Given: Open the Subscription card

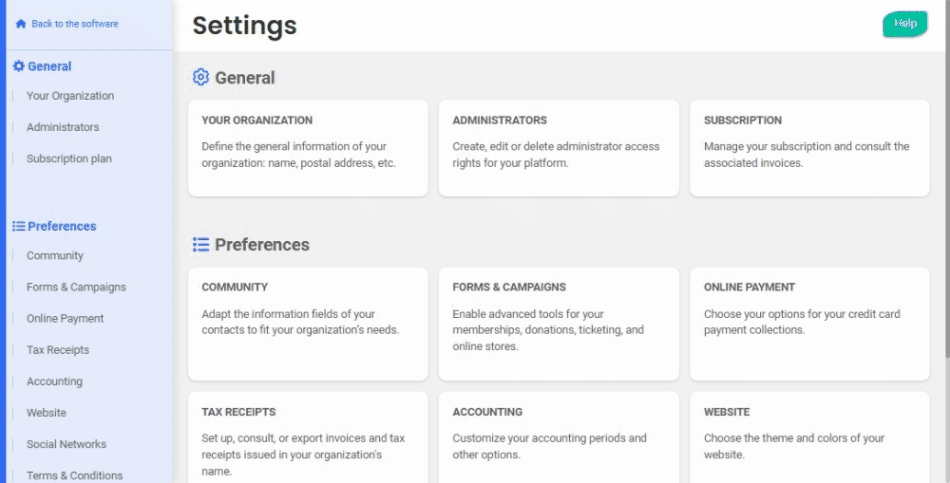Looking at the screenshot, I should (809, 148).
